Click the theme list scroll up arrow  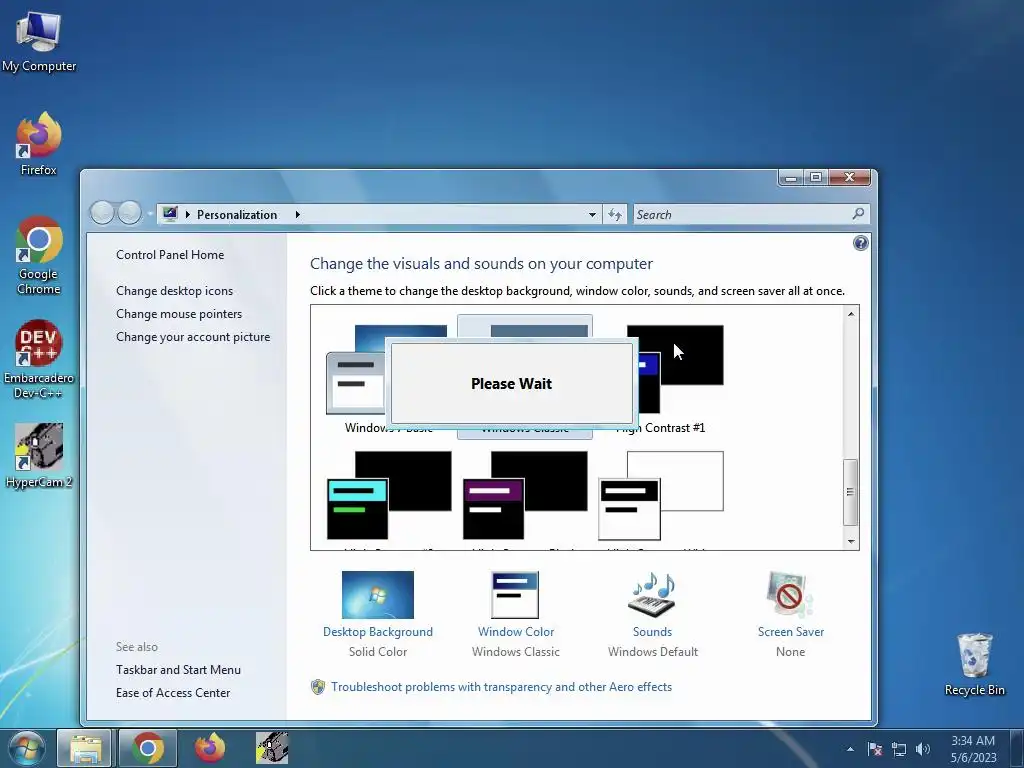pos(850,314)
